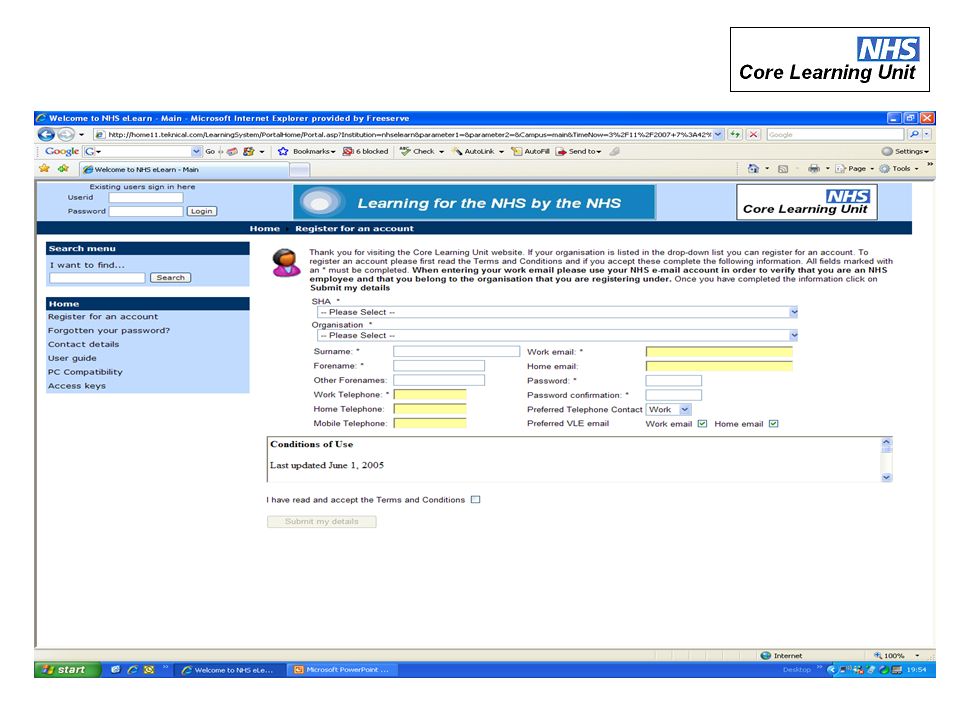The width and height of the screenshot is (960, 720).
Task: Click the Surname input field
Action: click(457, 351)
